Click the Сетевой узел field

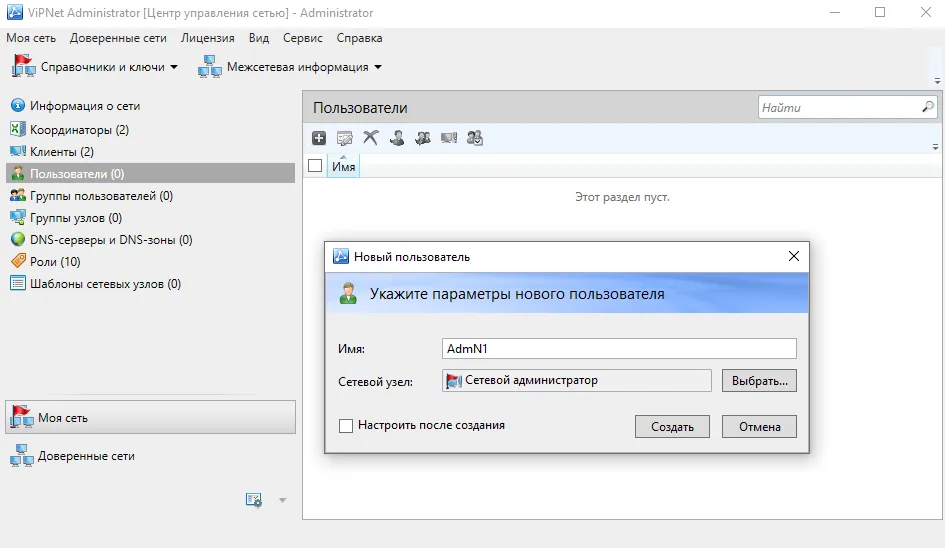577,380
